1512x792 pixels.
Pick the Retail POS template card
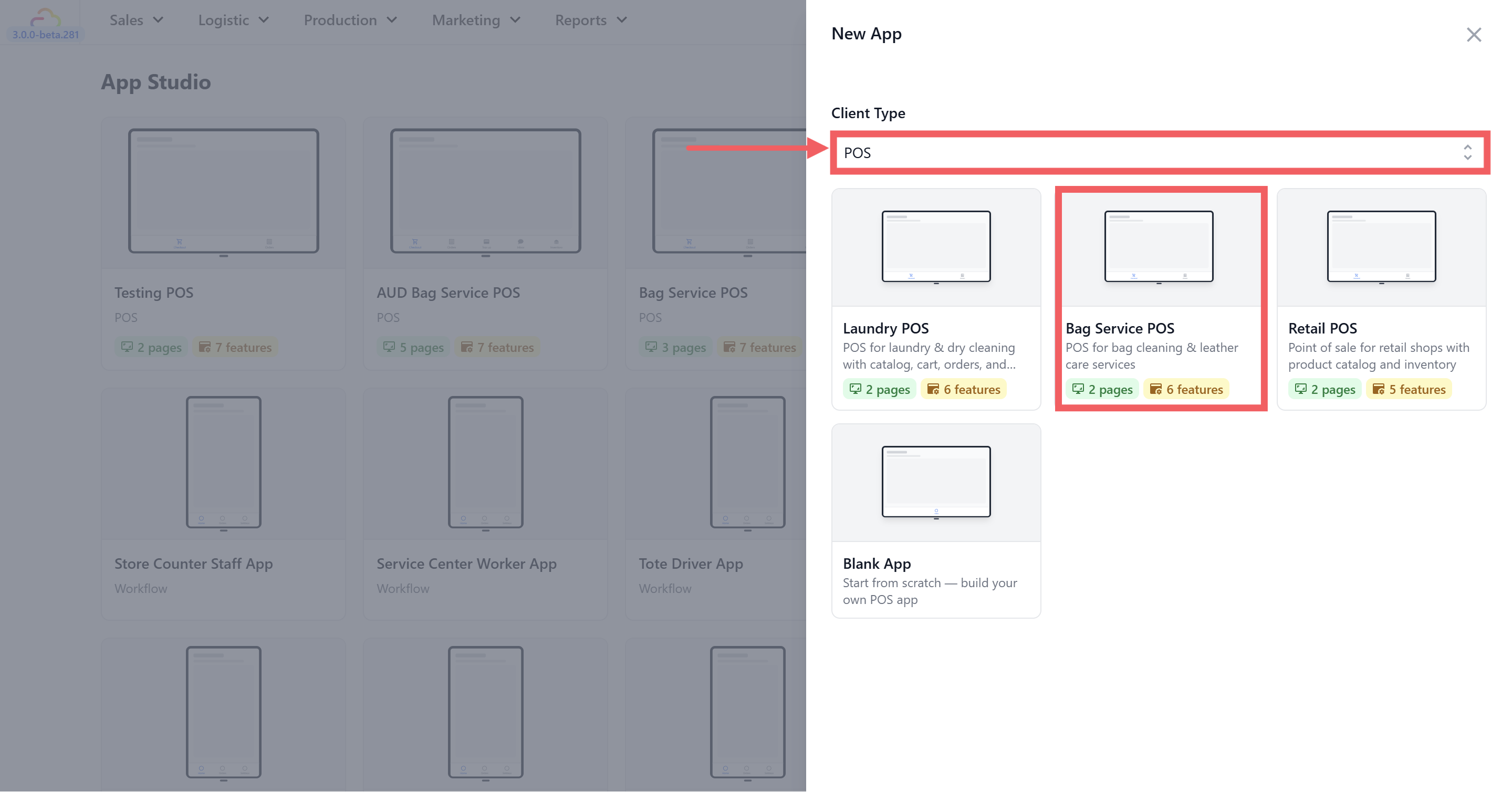[1381, 298]
